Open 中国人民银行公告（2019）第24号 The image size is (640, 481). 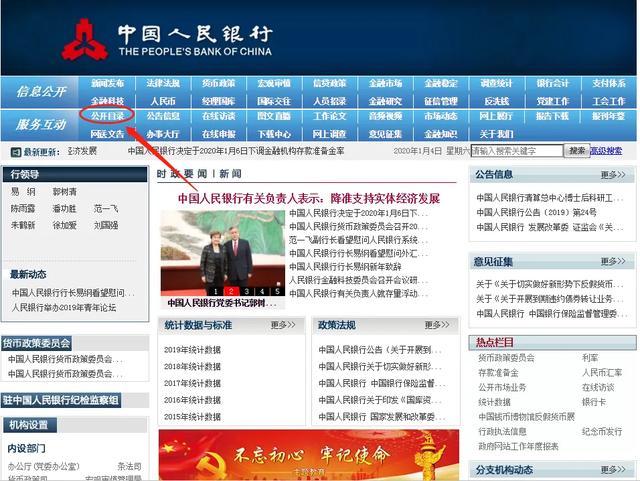[536, 212]
